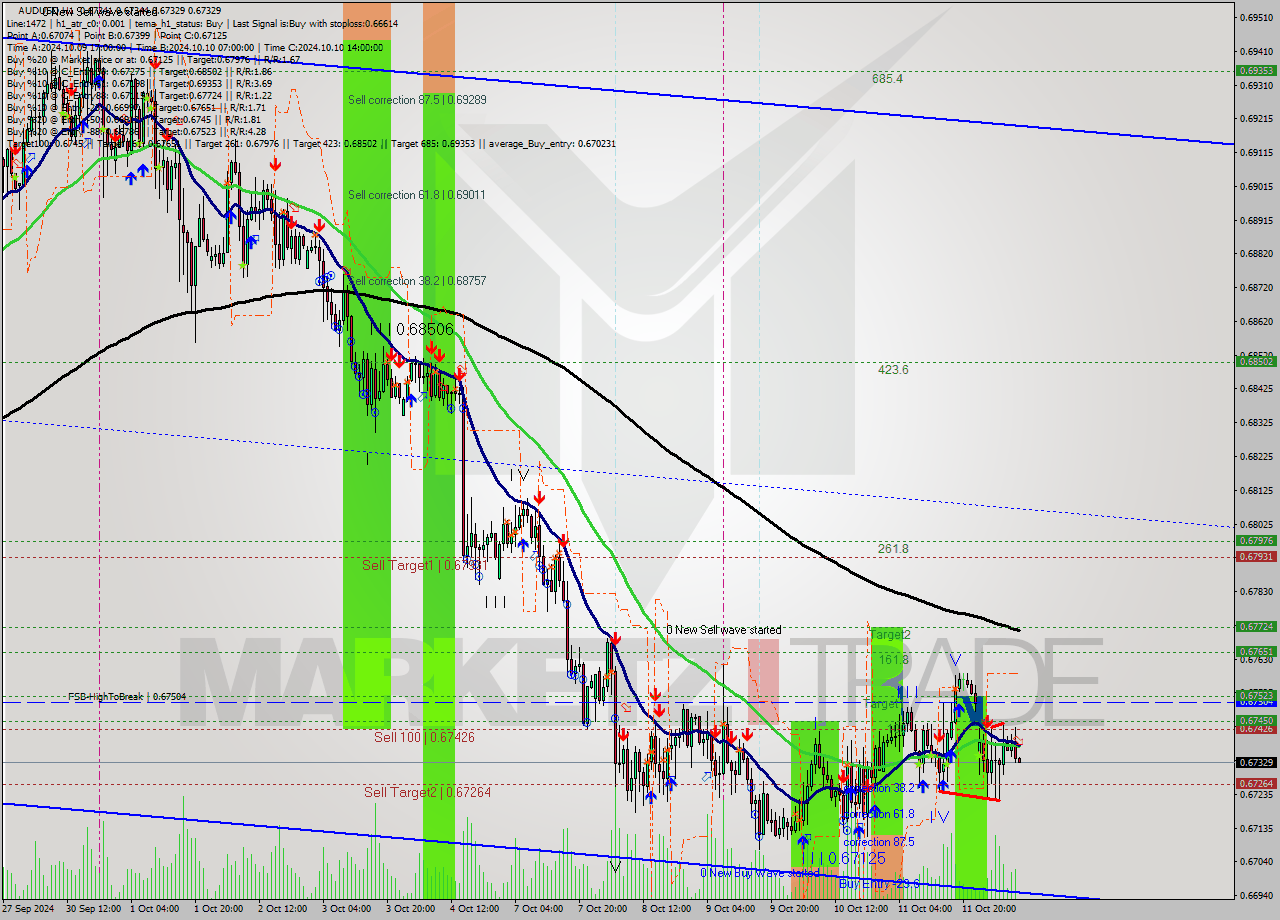The image size is (1280, 920).
Task: Click the 0.69115 value on price axis
Action: click(x=1257, y=152)
